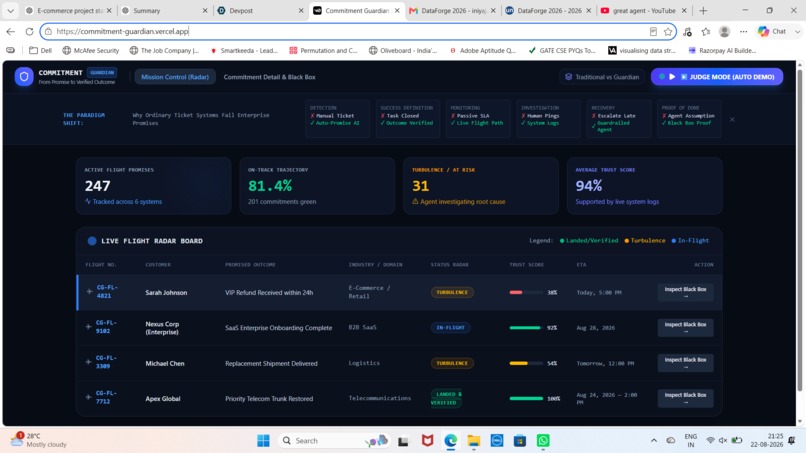This screenshot has height=453, width=806.
Task: Open Traditional vs Guardian comparison
Action: (601, 77)
